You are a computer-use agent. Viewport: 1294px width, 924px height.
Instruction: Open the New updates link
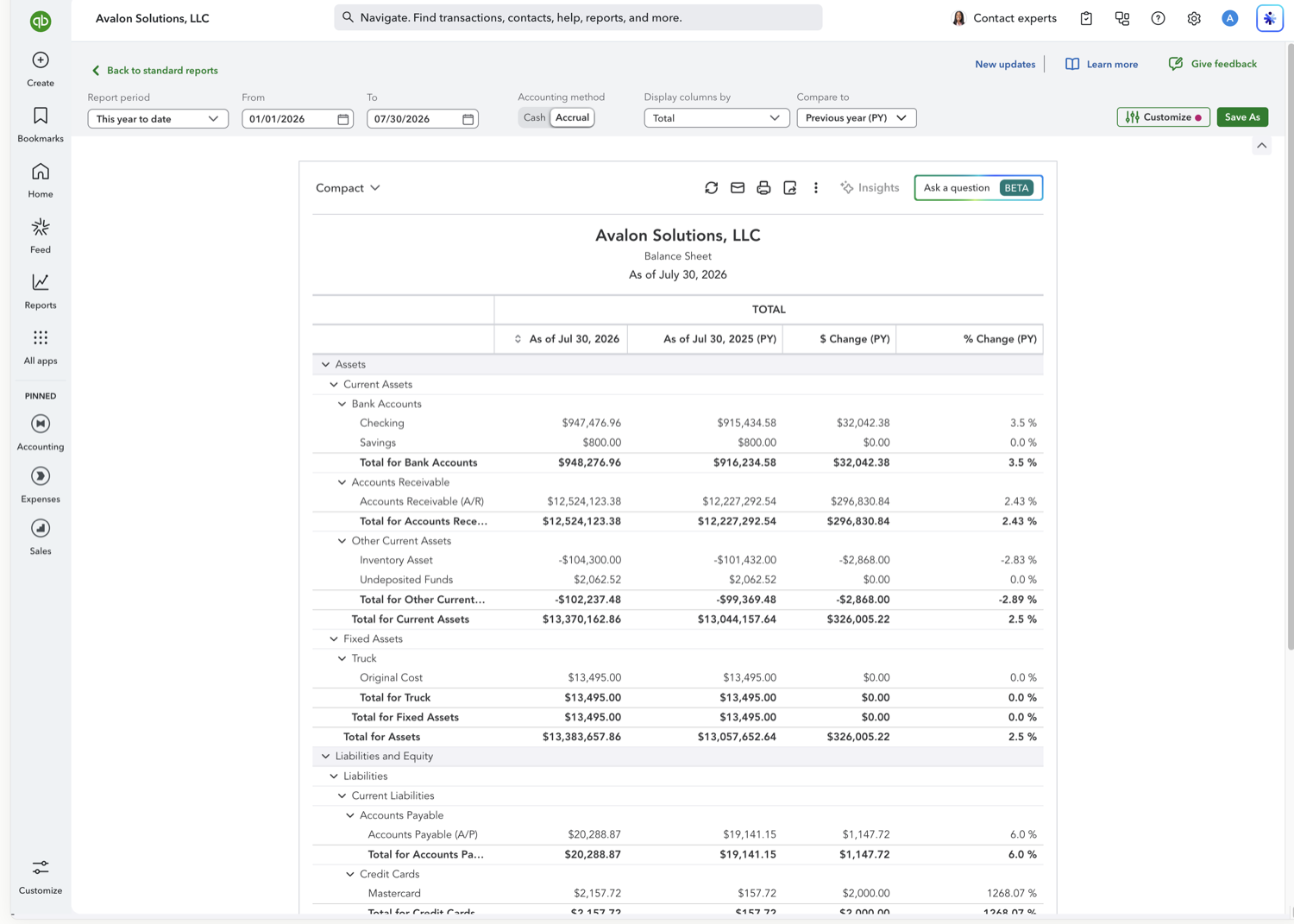(1005, 65)
